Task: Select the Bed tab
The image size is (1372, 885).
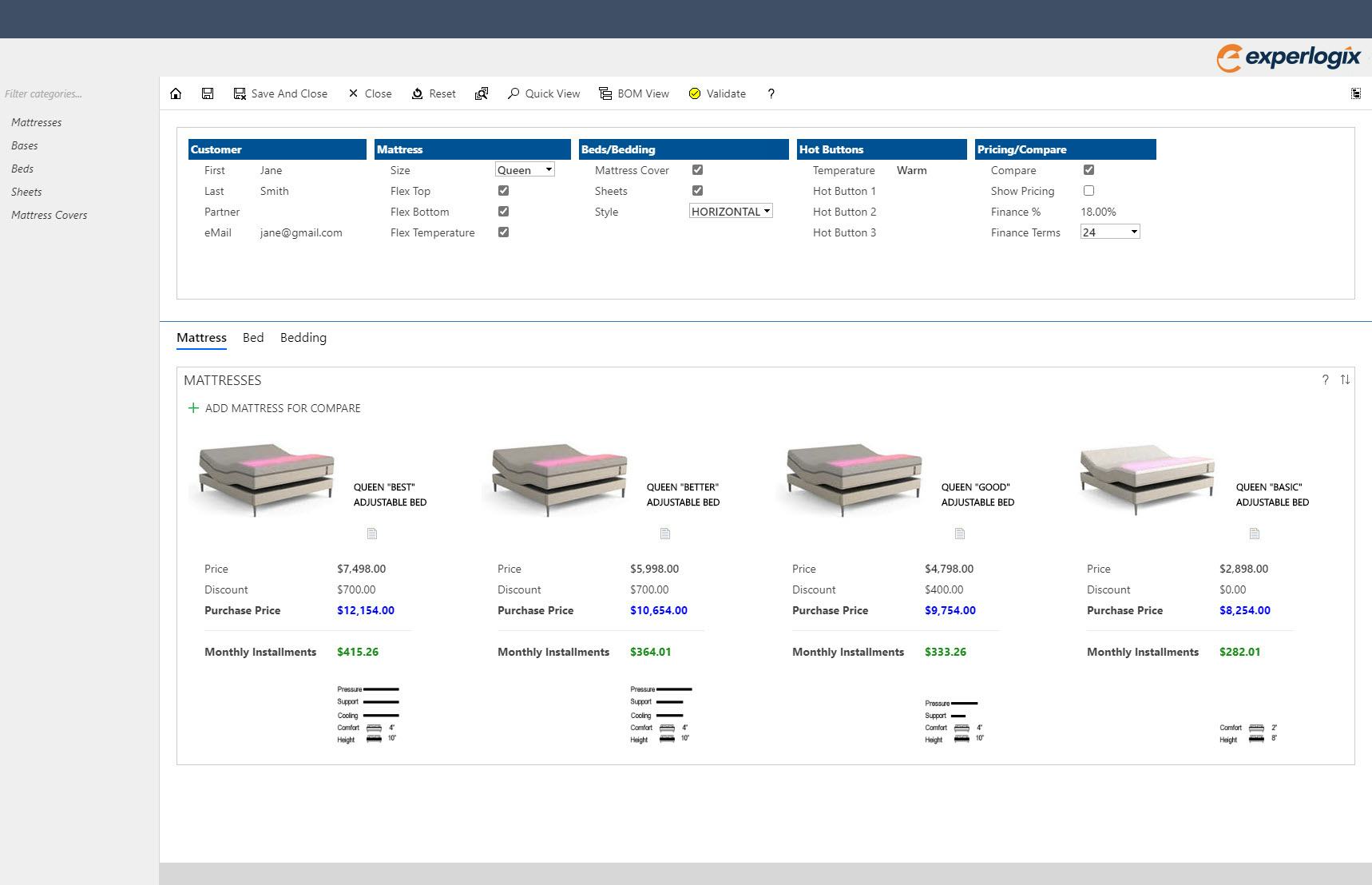Action: [x=252, y=337]
